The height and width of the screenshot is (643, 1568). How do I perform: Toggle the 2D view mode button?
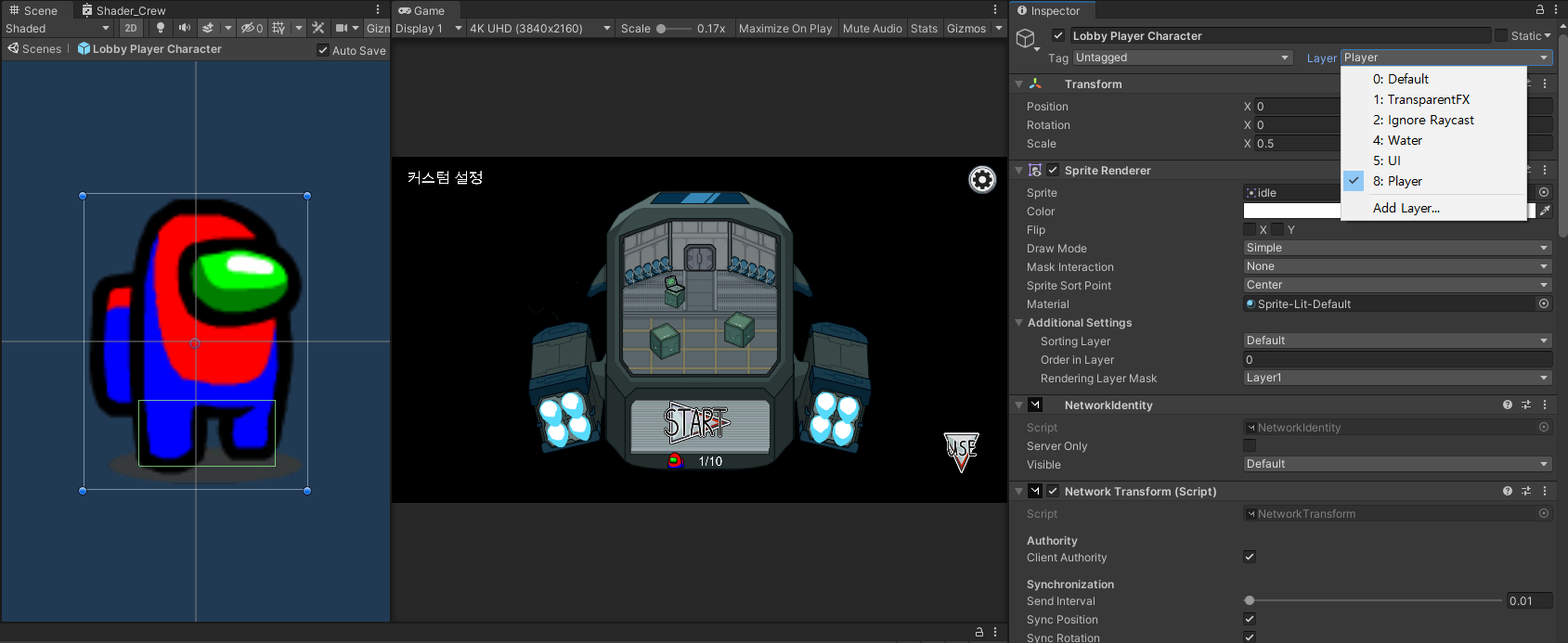tap(131, 28)
